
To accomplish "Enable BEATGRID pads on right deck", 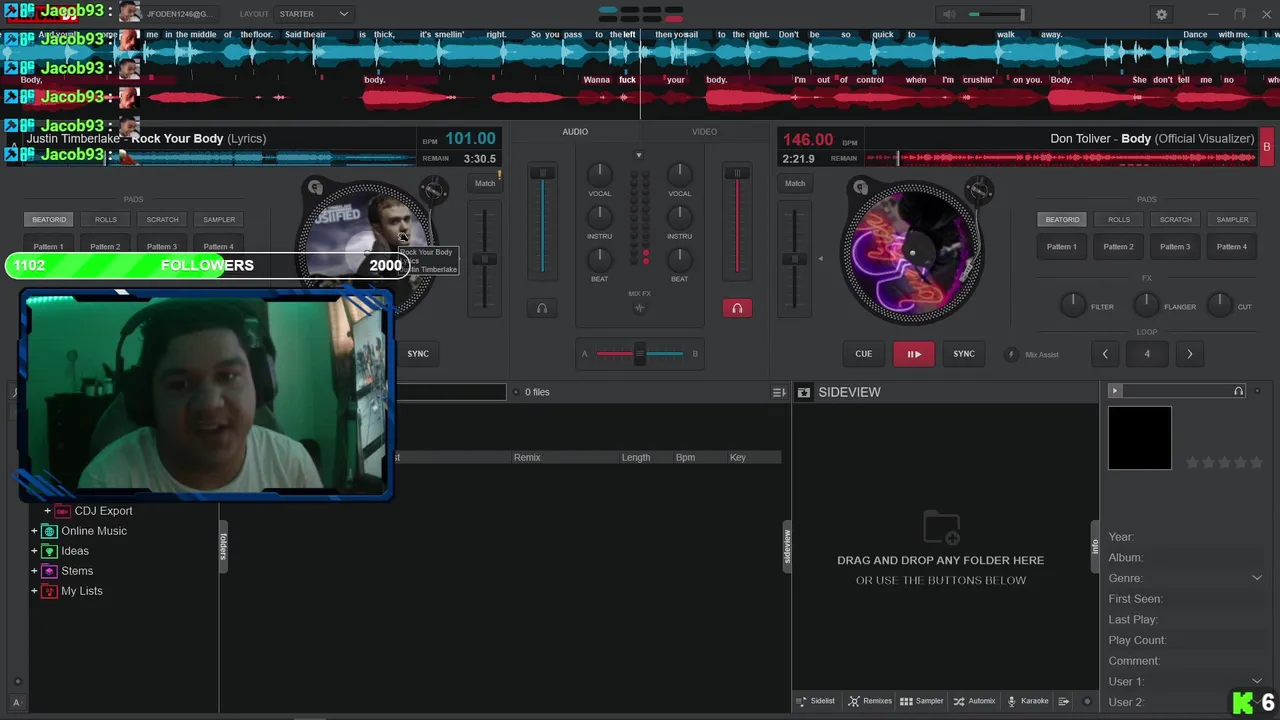I will (x=1062, y=219).
